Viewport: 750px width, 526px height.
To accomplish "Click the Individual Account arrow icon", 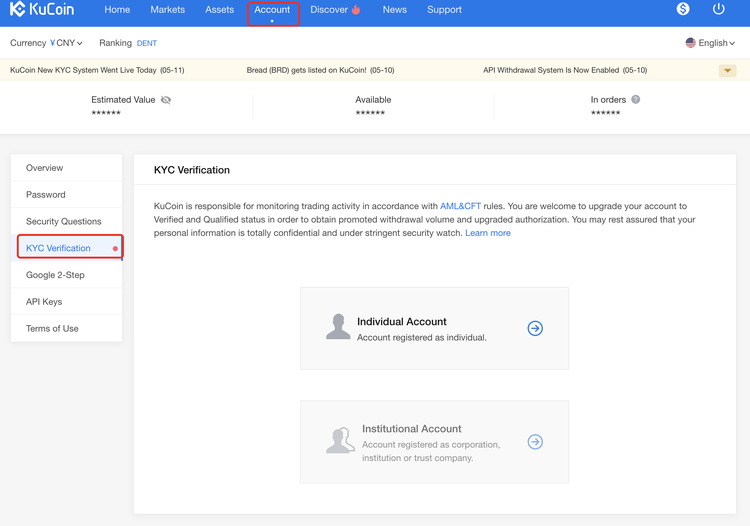I will tap(535, 328).
